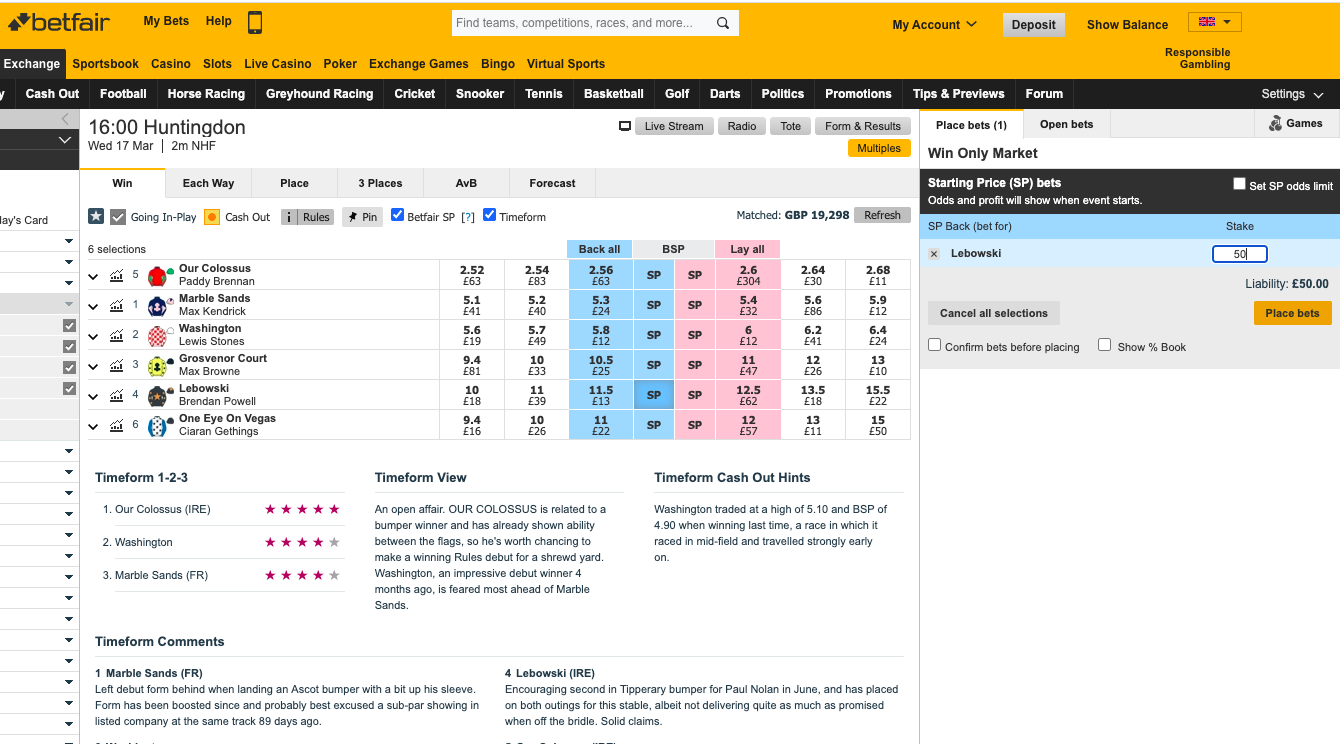This screenshot has height=744, width=1340.
Task: Switch to Each Way tab
Action: coord(208,183)
